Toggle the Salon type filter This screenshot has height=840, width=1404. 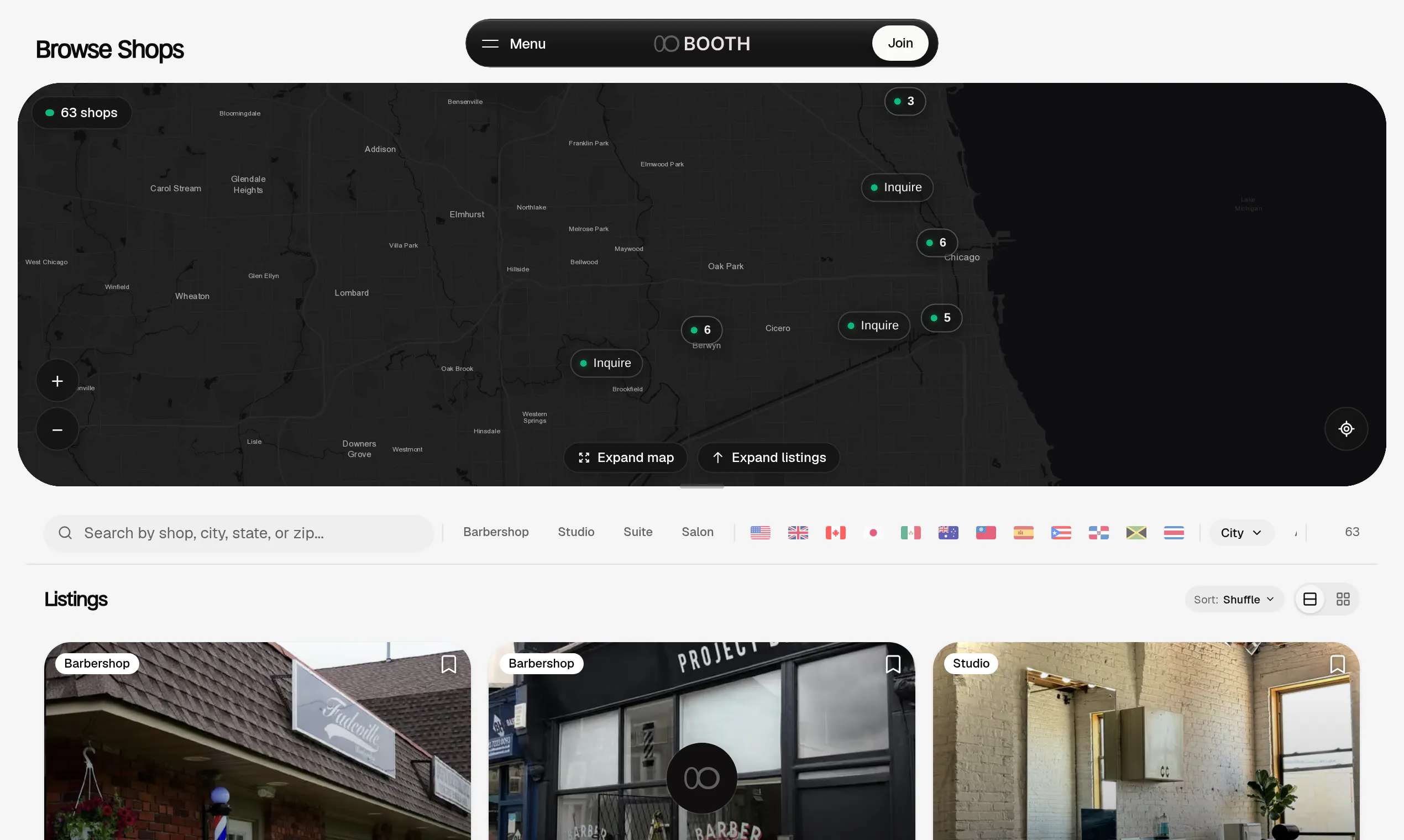[x=698, y=532]
